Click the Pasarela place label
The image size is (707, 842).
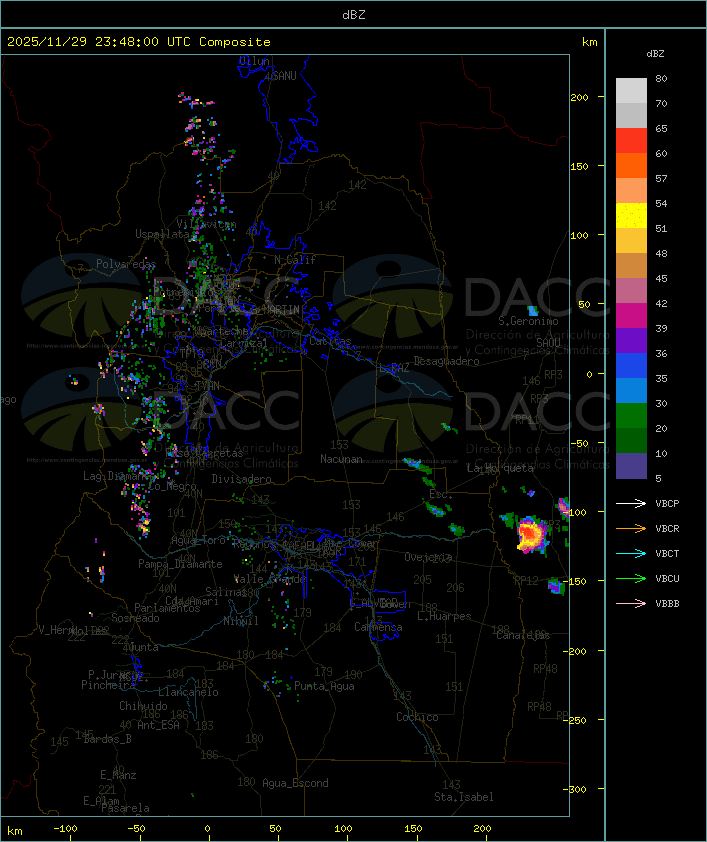coord(126,808)
